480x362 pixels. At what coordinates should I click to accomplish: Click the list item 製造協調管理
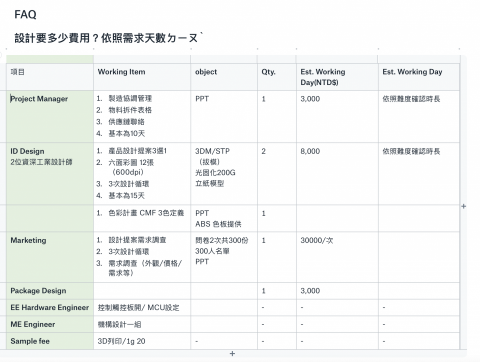(130, 98)
